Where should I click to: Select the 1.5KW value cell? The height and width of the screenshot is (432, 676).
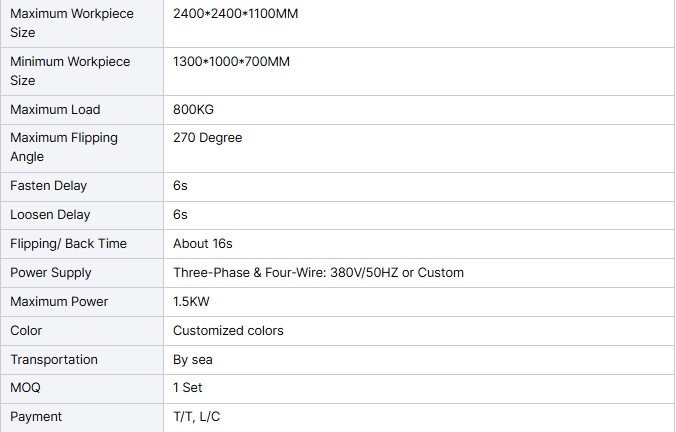[191, 302]
